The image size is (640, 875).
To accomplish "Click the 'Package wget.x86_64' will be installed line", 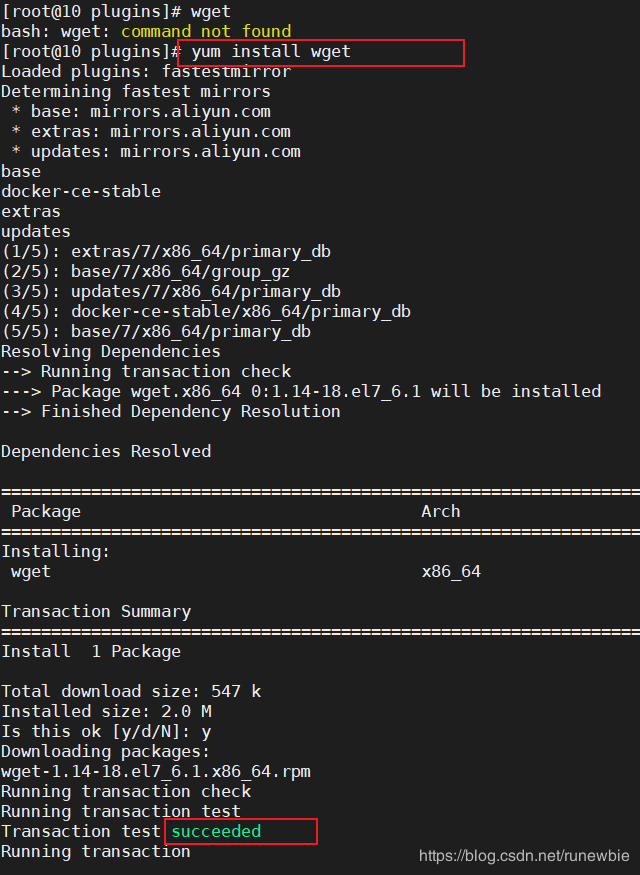I will (301, 391).
